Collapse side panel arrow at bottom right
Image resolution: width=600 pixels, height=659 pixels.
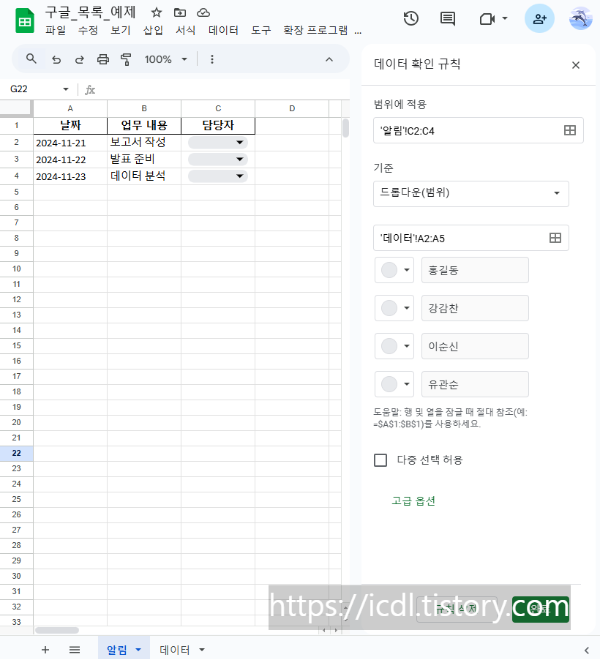(x=587, y=651)
